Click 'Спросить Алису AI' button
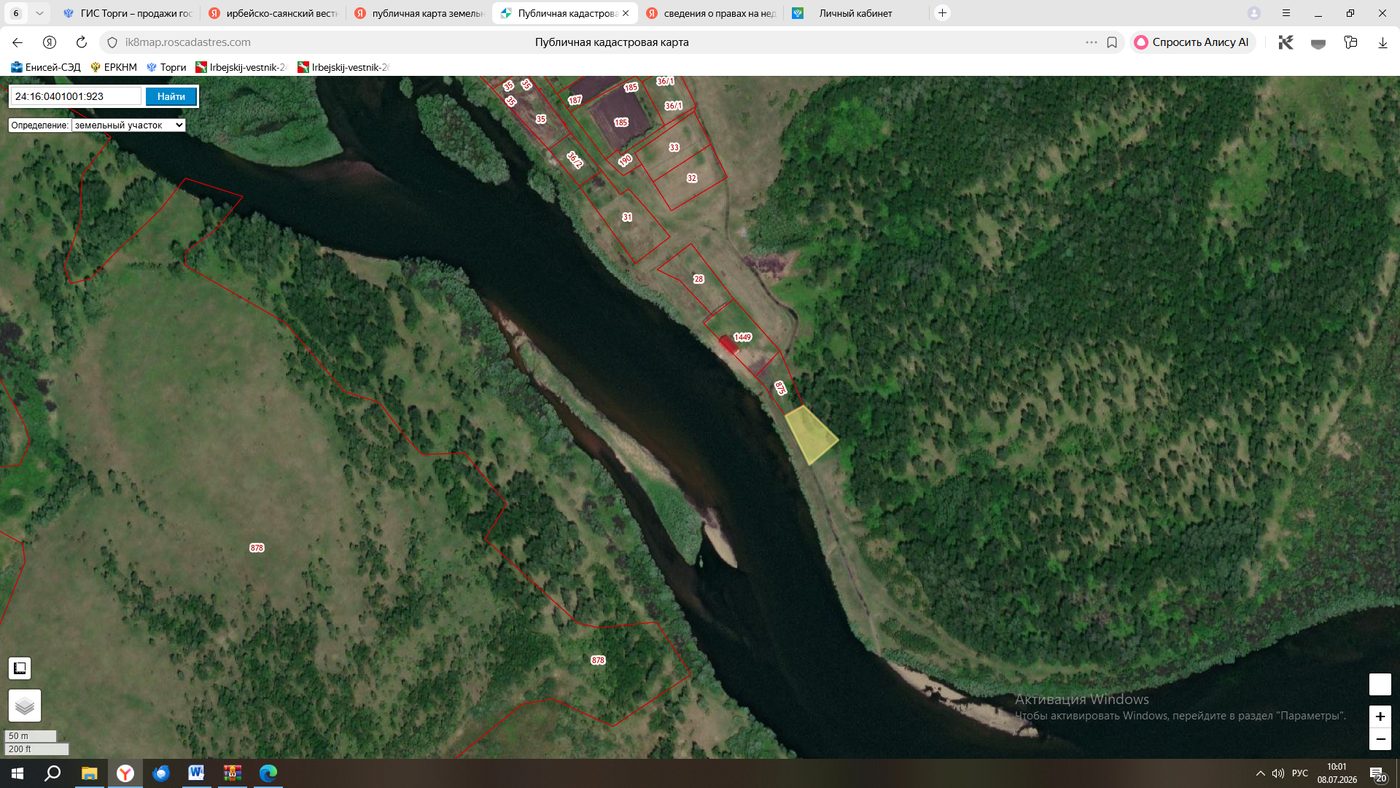The image size is (1400, 788). (1193, 43)
